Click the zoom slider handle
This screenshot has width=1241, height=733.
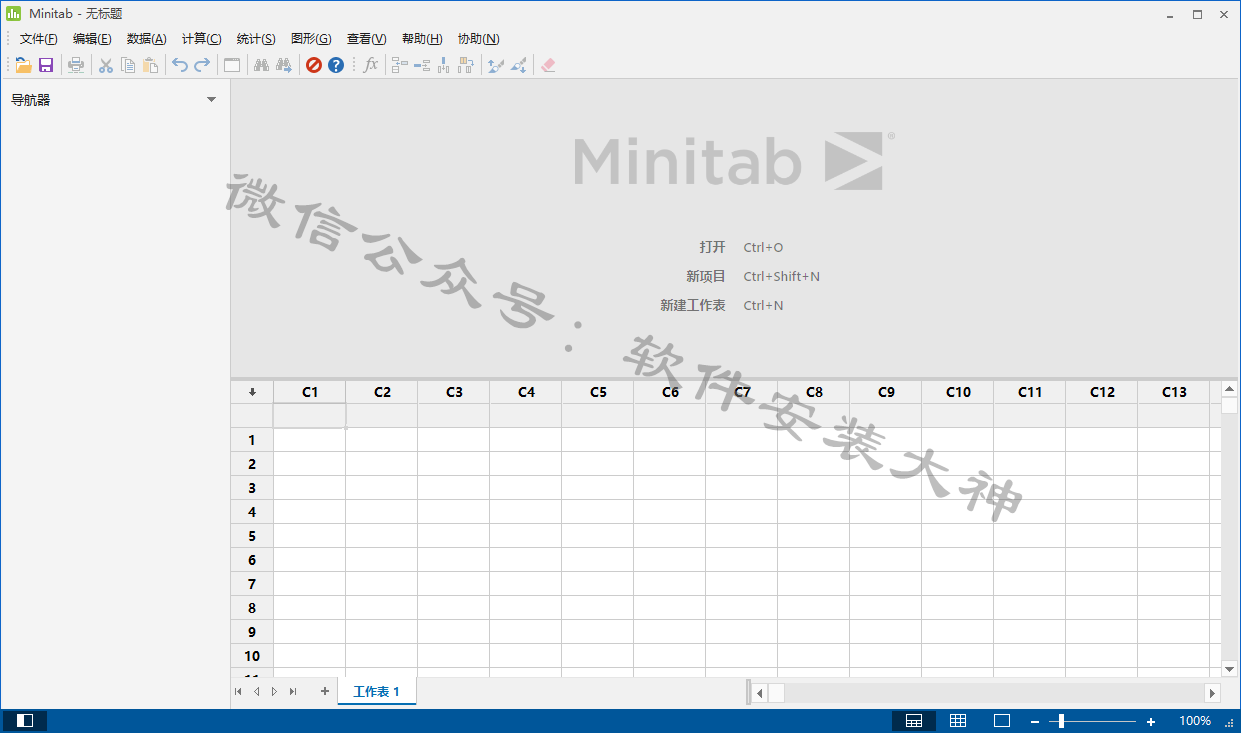(1061, 721)
